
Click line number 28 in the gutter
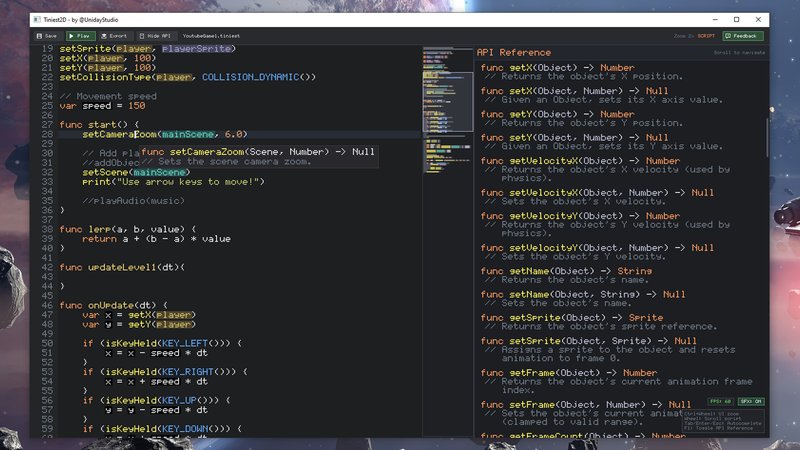(47, 134)
